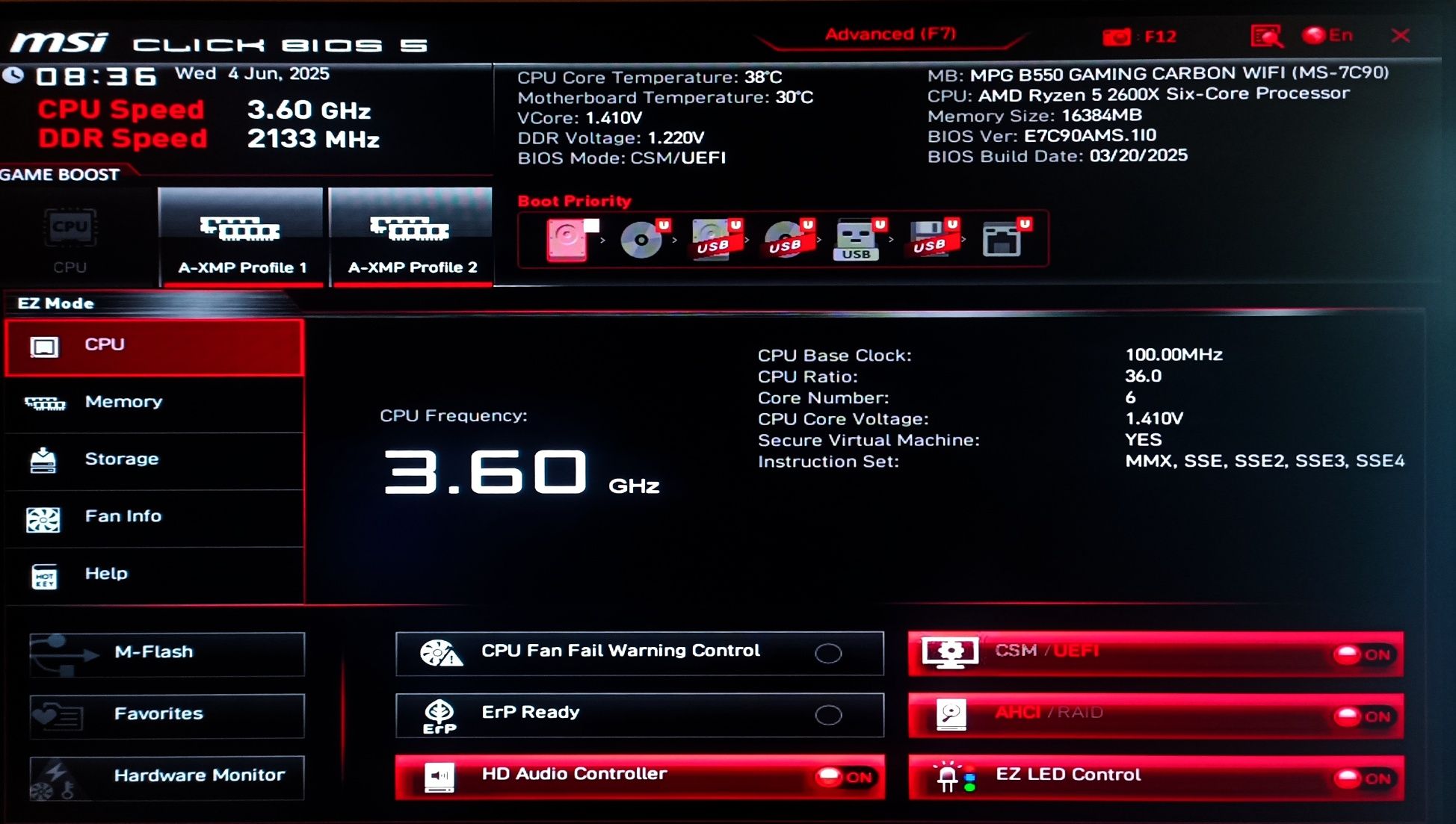Select the USB floppy boot device icon
Screen dimensions: 1456x824
933,239
